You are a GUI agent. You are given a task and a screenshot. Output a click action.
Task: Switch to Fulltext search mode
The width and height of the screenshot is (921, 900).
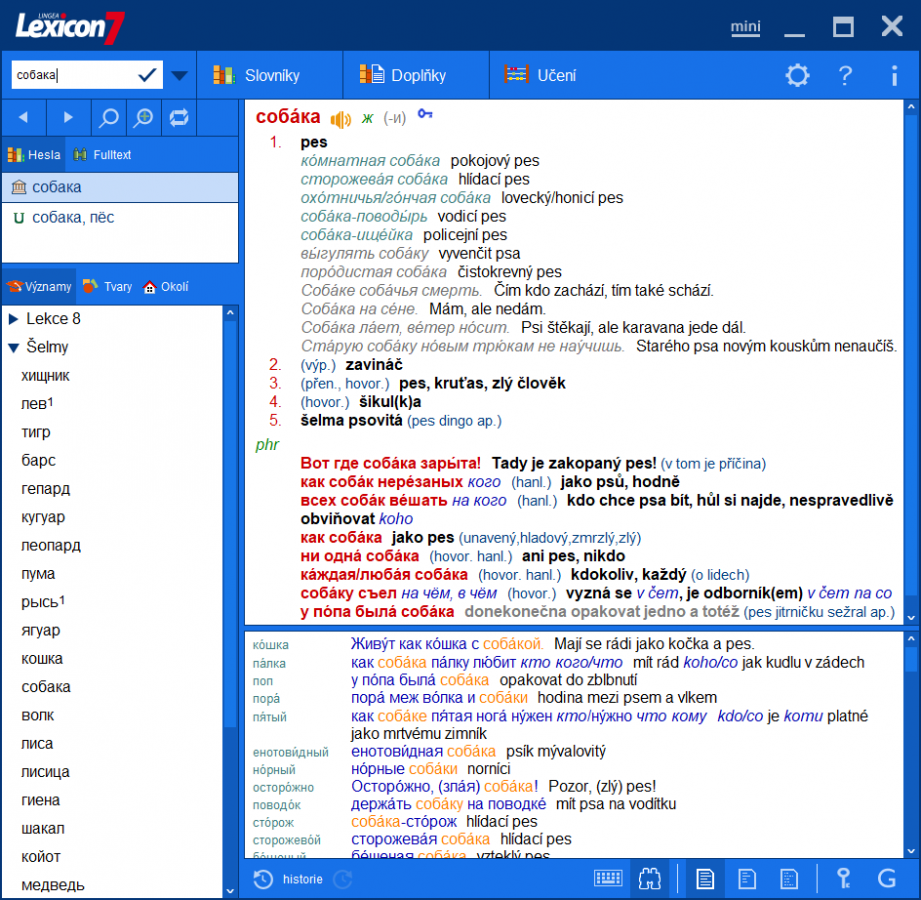coord(101,155)
